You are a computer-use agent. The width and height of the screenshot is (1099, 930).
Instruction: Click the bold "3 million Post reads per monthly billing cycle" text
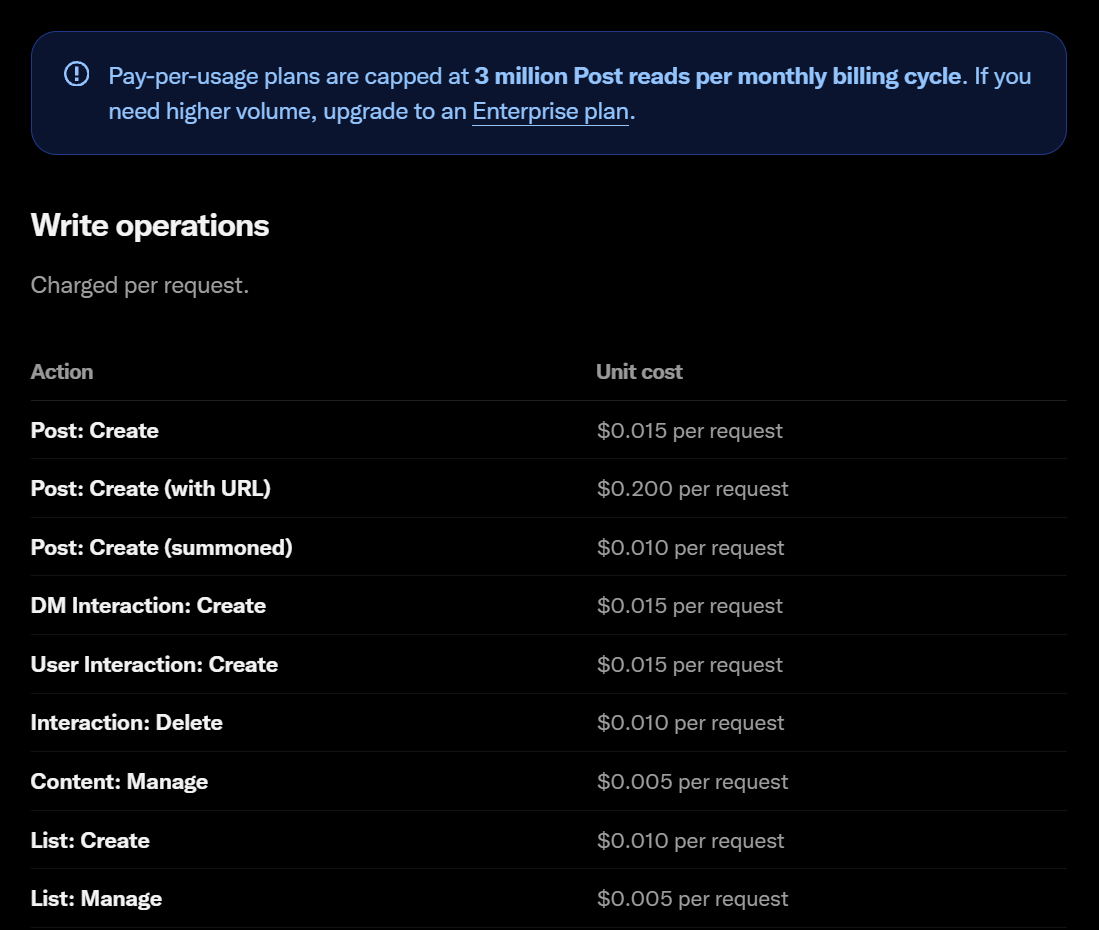coord(718,76)
